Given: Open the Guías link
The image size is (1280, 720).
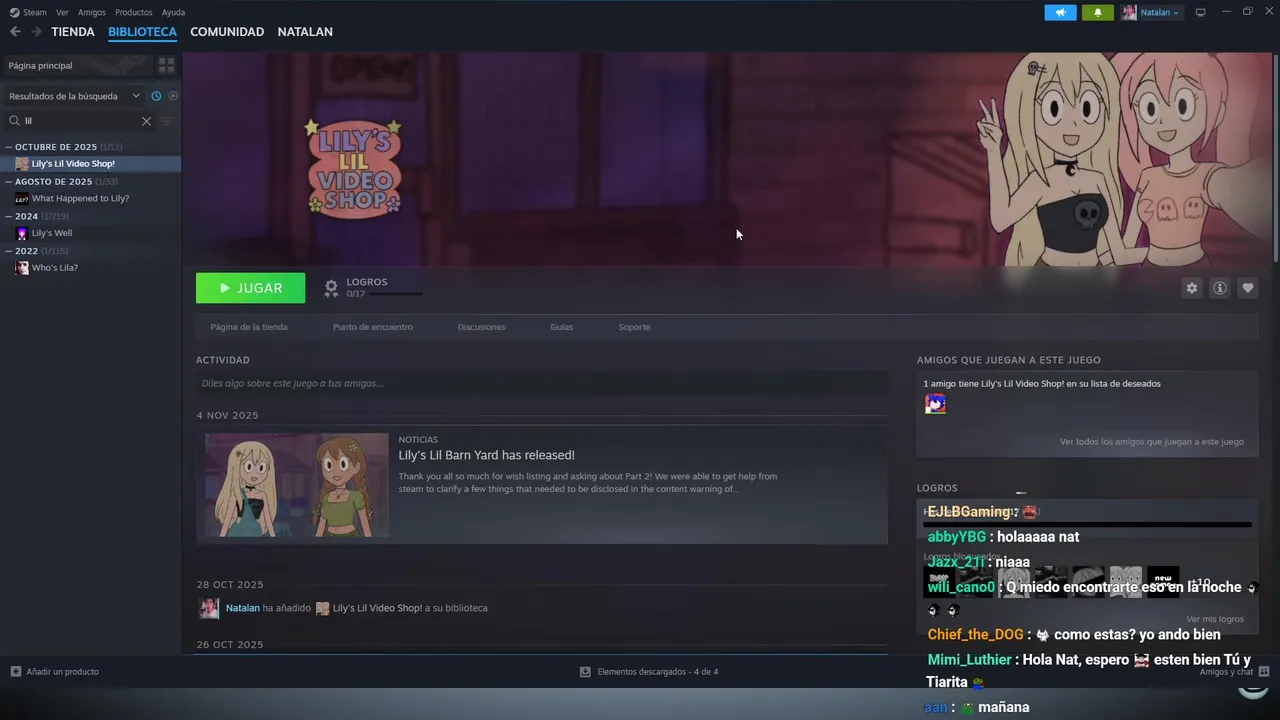Looking at the screenshot, I should tap(562, 327).
